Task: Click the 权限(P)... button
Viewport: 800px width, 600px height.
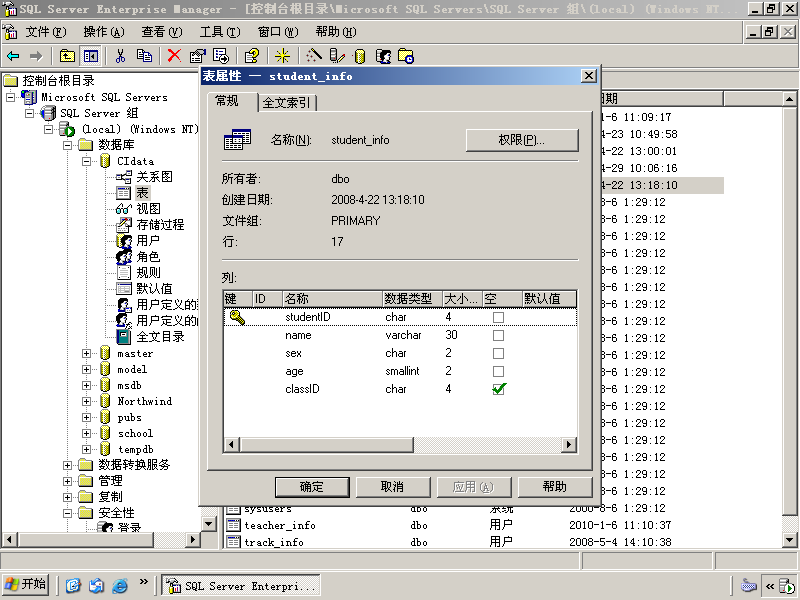Action: [522, 140]
